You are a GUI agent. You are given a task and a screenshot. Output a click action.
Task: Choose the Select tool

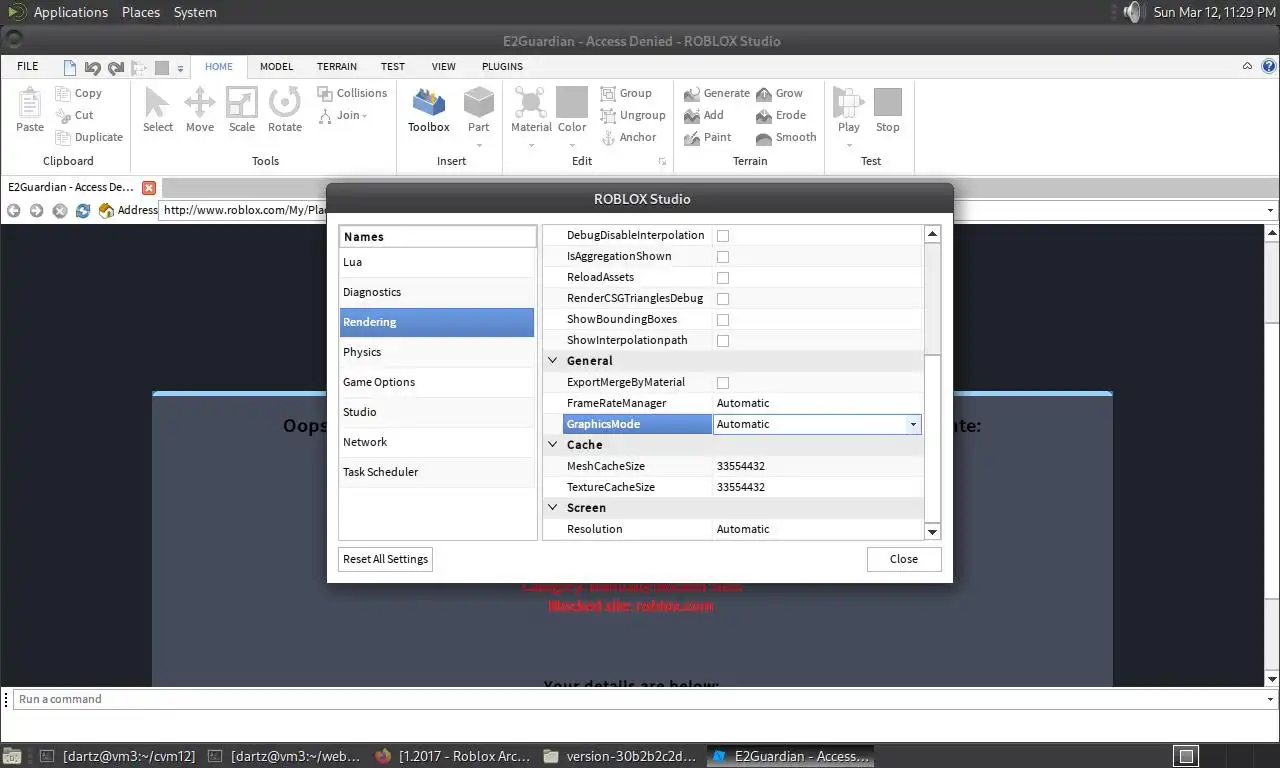click(158, 110)
